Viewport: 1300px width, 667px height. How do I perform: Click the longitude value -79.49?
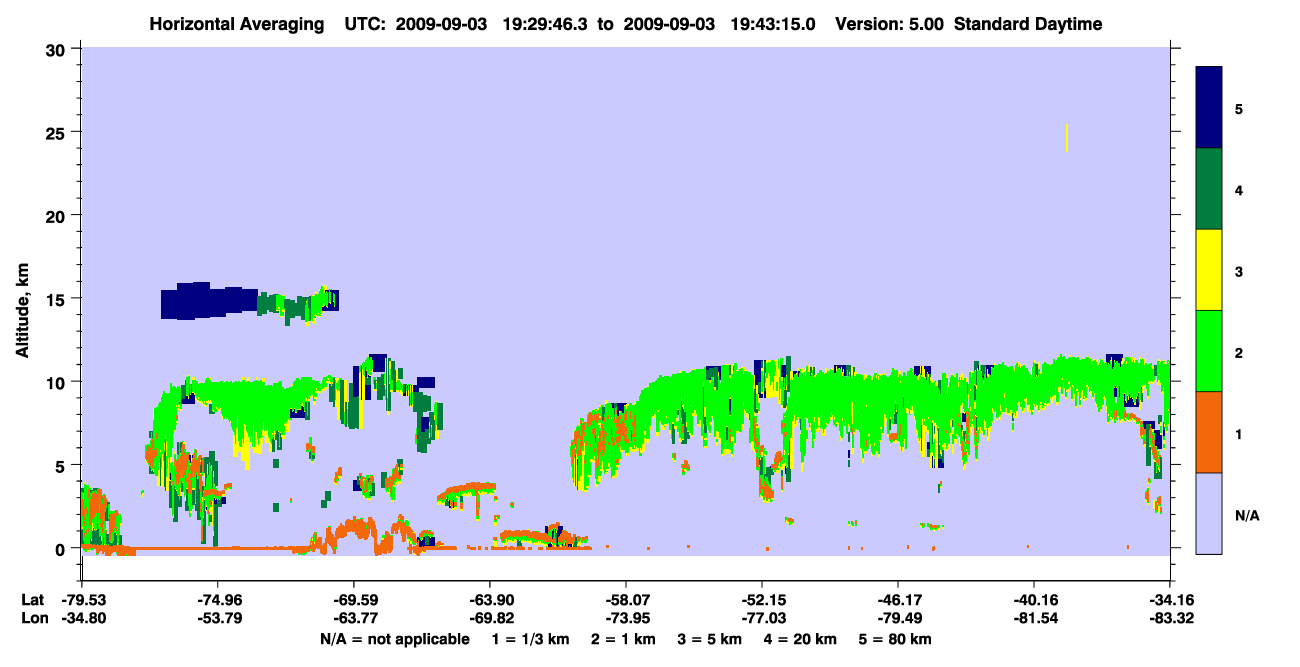pos(897,619)
